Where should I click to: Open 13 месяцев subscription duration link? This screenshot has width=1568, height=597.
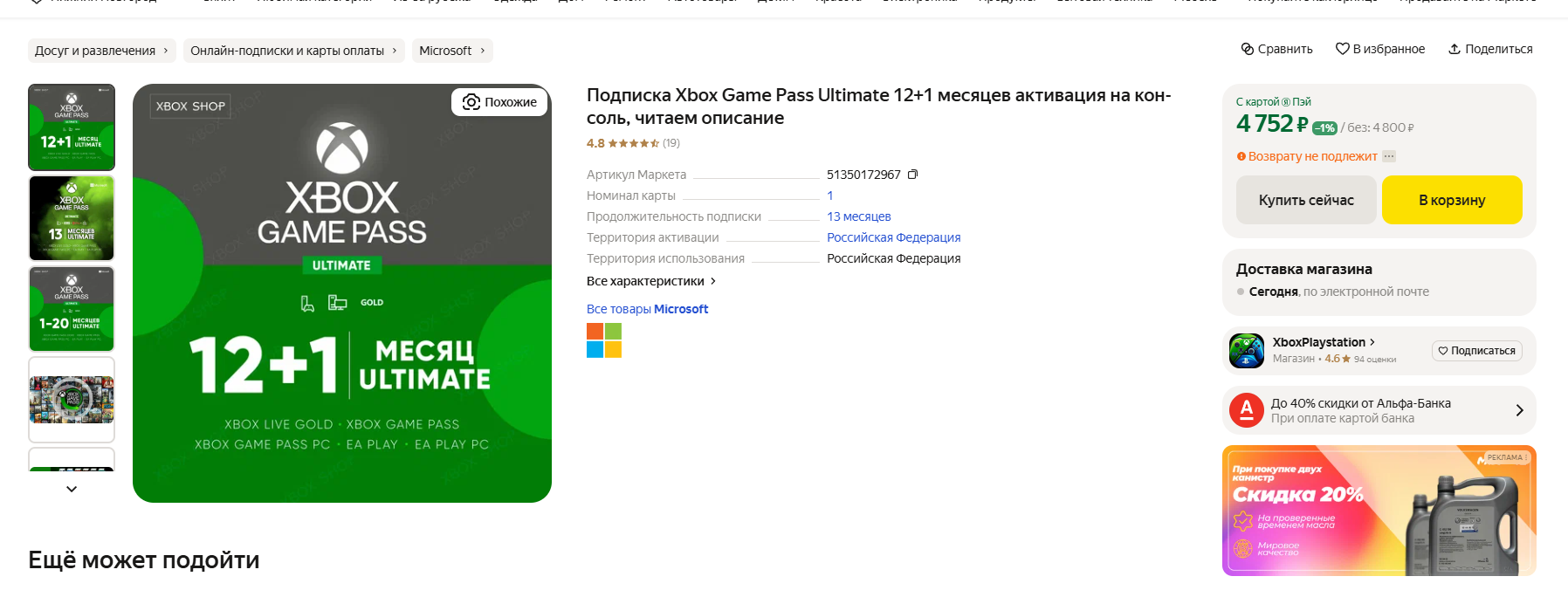coord(858,216)
